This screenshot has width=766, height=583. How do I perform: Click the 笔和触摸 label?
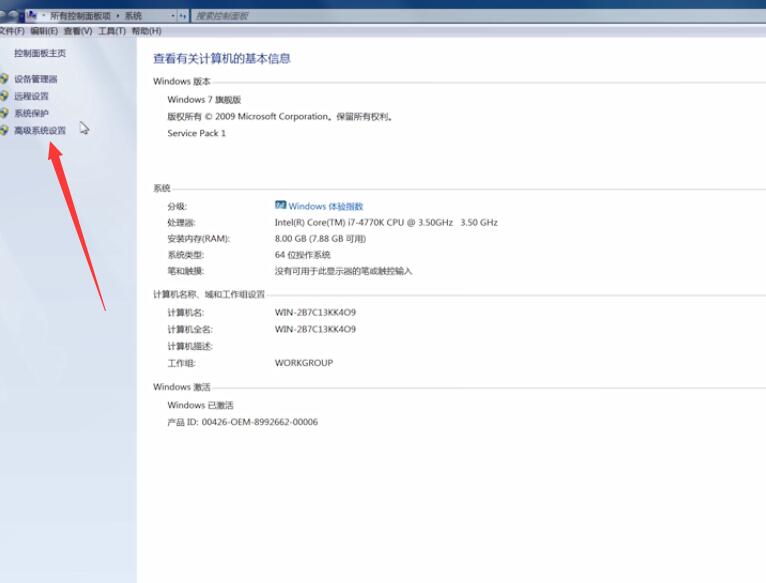tap(186, 271)
